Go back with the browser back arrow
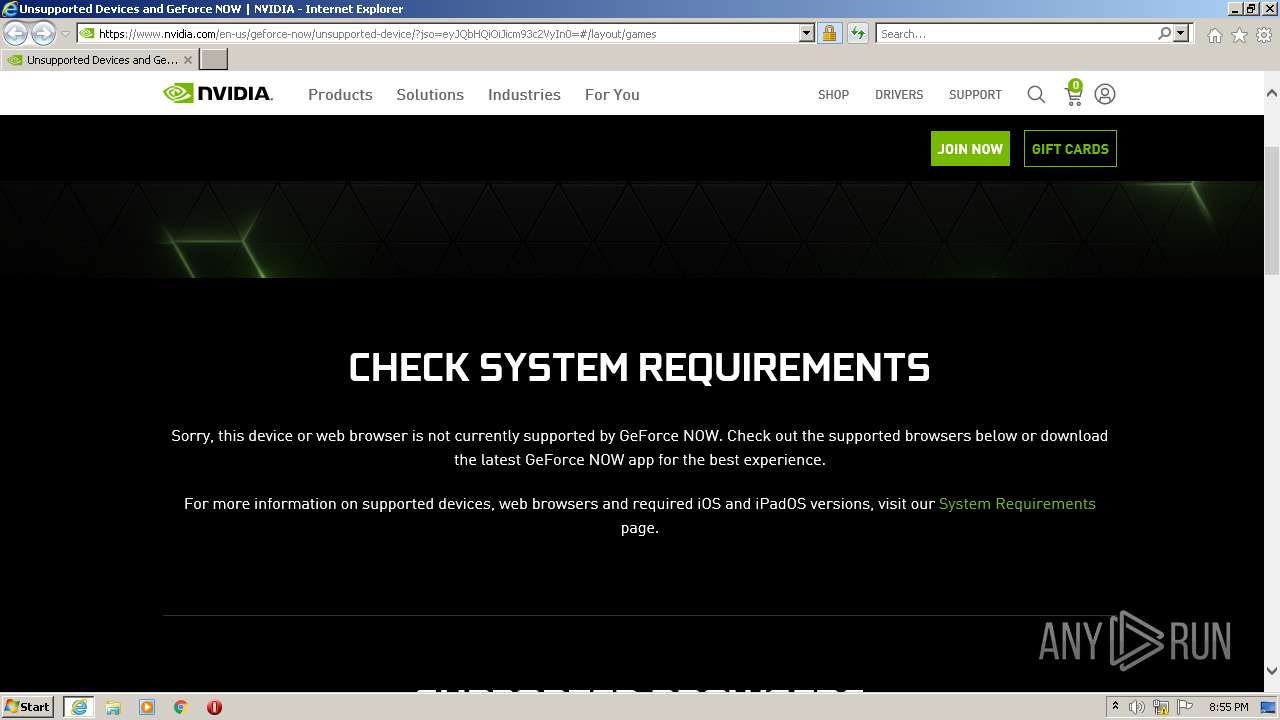This screenshot has width=1280, height=720. point(16,34)
